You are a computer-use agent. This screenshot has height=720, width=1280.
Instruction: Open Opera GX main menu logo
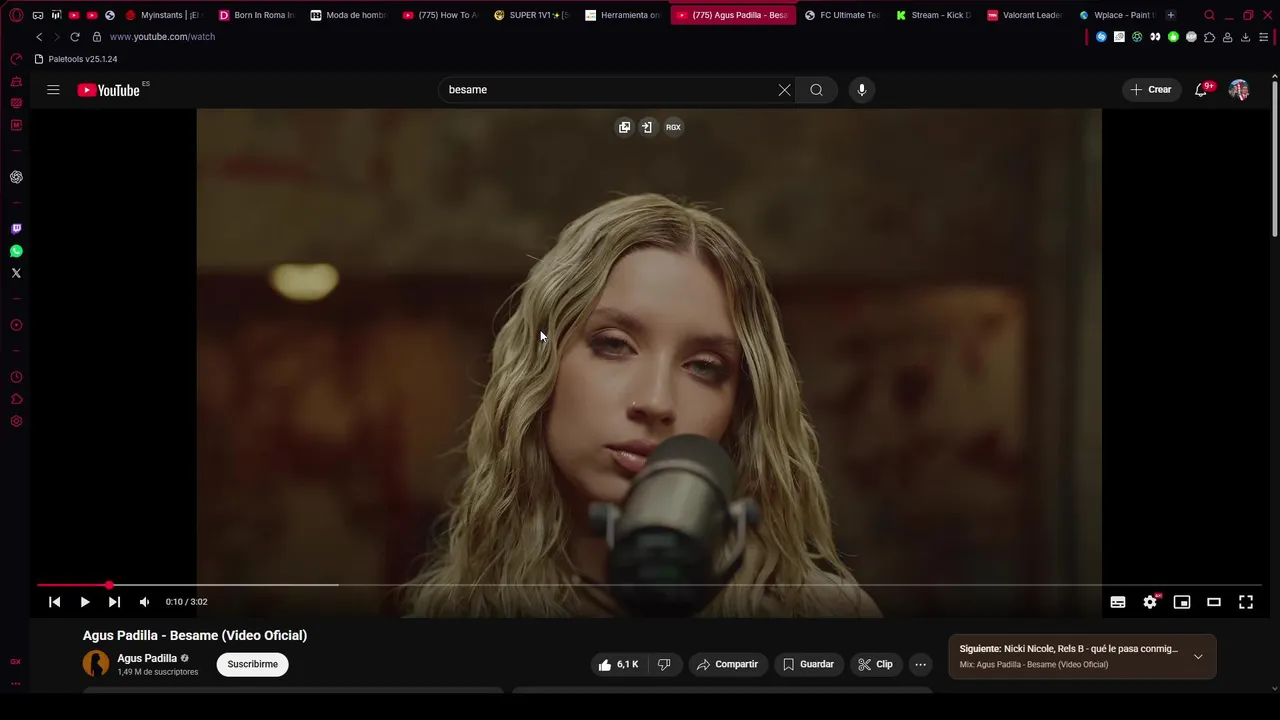(16, 15)
